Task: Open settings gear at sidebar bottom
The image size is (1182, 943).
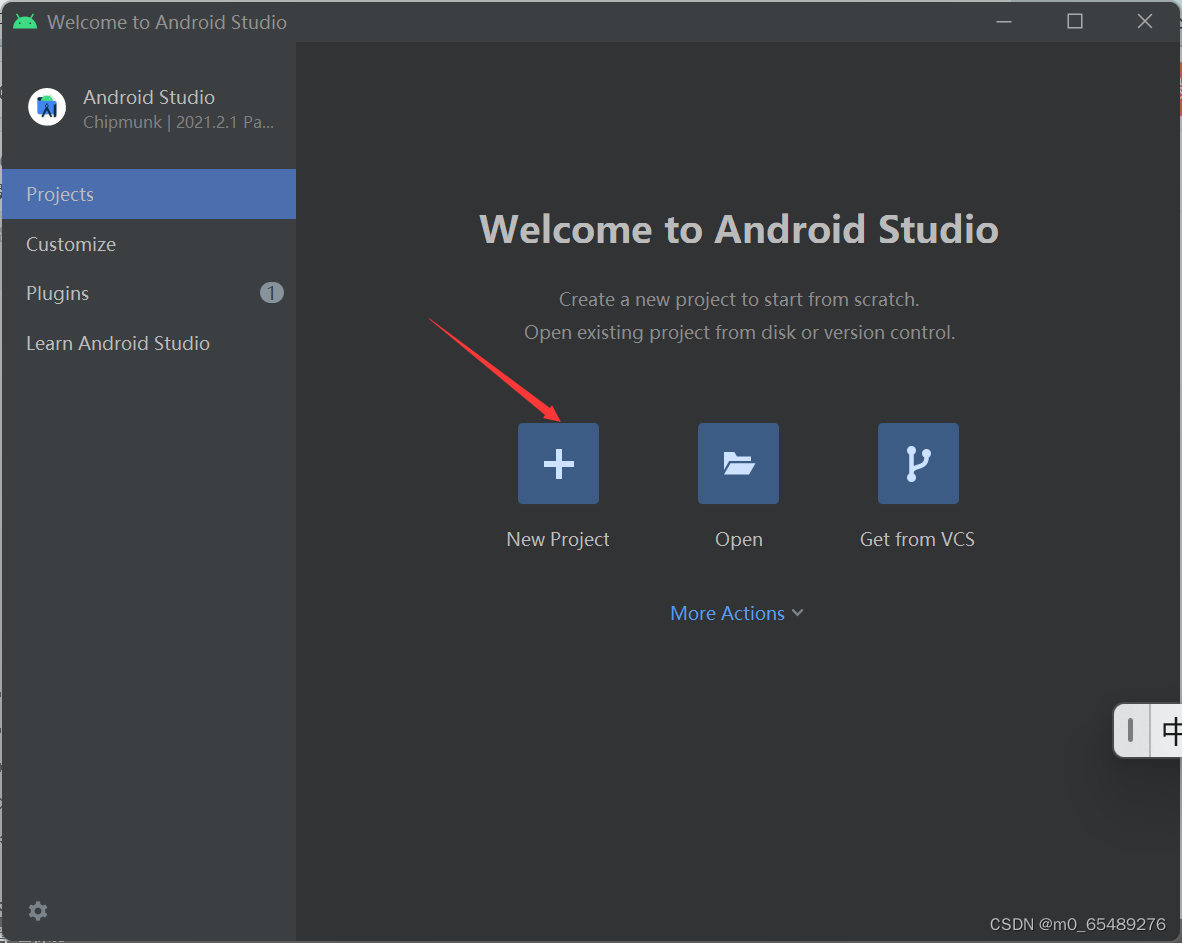Action: coord(38,911)
